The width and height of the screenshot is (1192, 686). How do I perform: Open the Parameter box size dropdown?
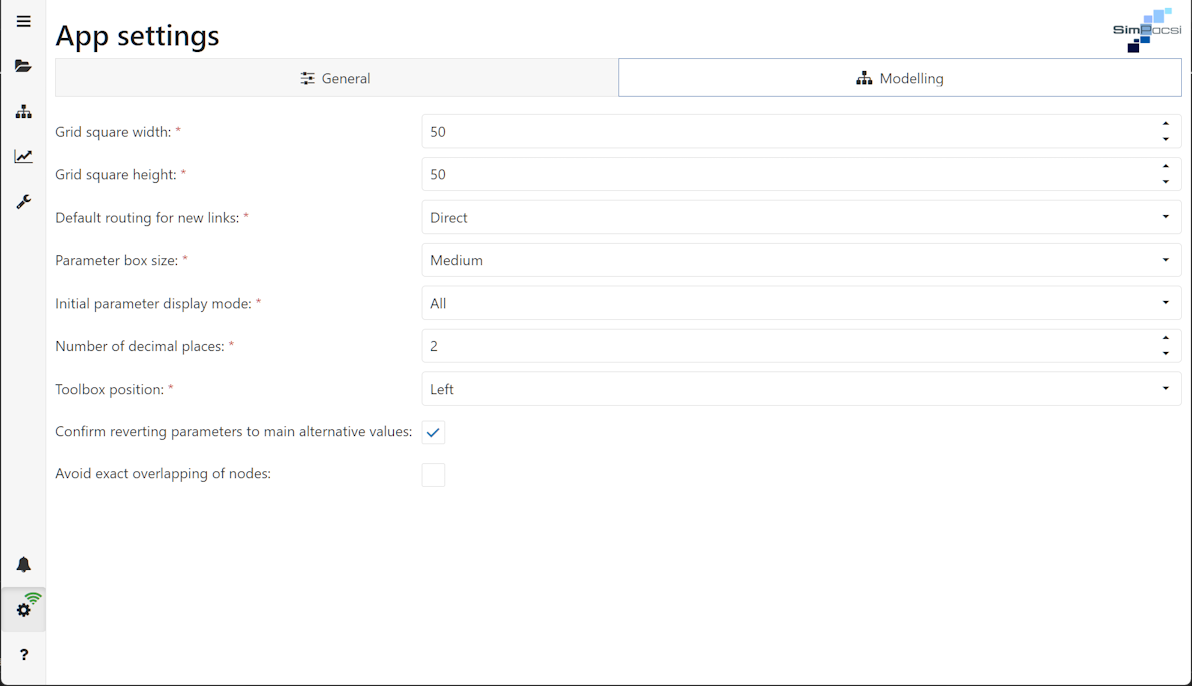click(x=800, y=260)
